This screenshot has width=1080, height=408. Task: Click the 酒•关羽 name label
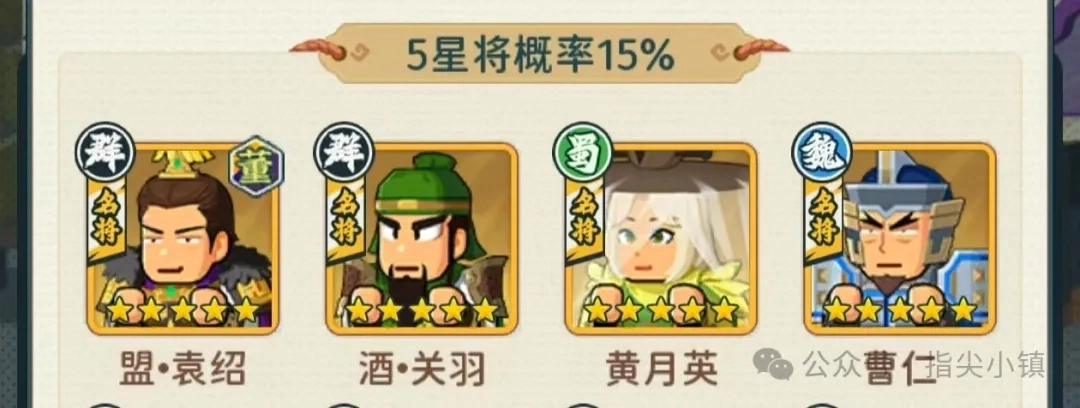pyautogui.click(x=422, y=369)
